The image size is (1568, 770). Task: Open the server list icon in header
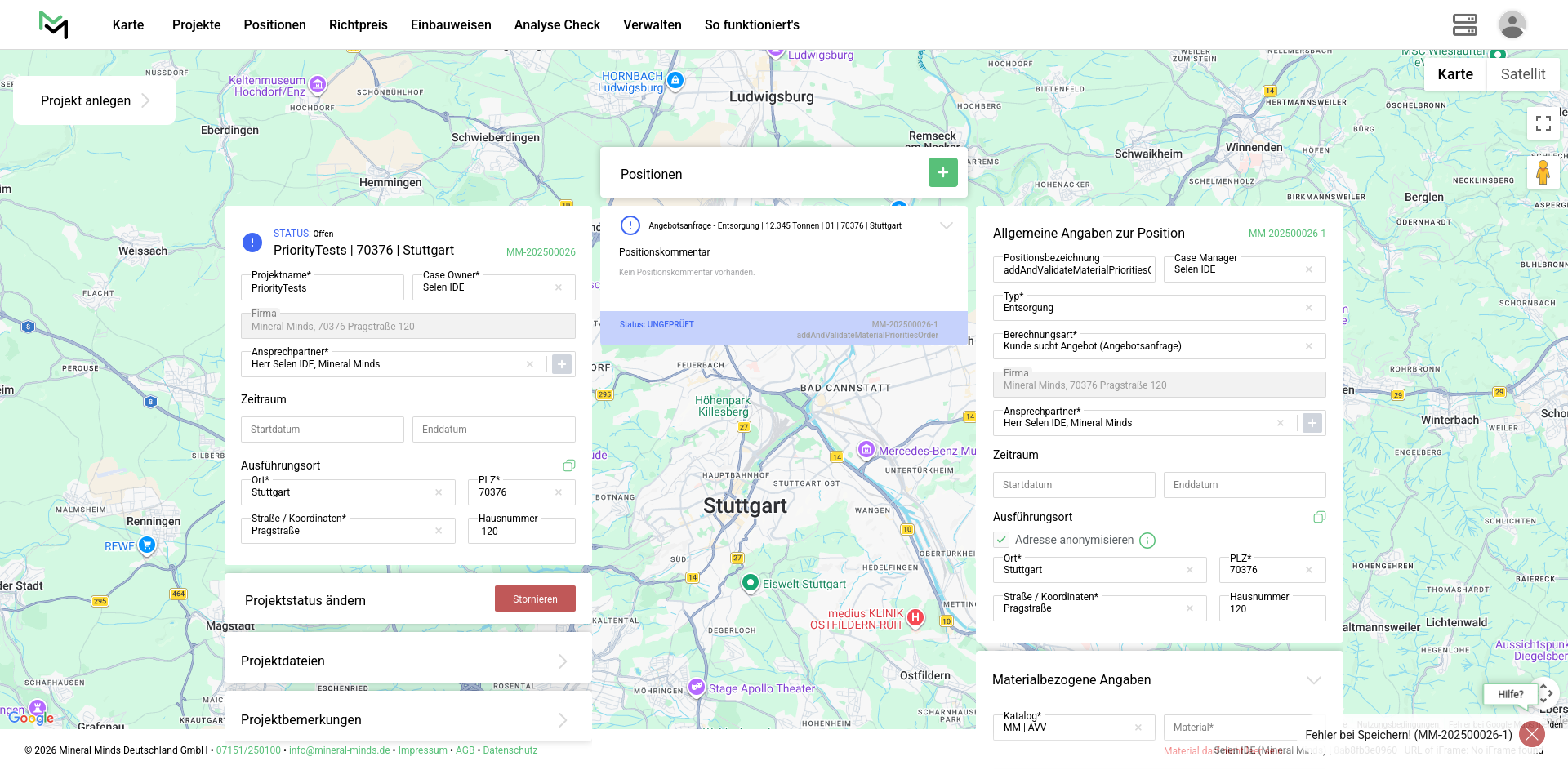click(x=1464, y=24)
